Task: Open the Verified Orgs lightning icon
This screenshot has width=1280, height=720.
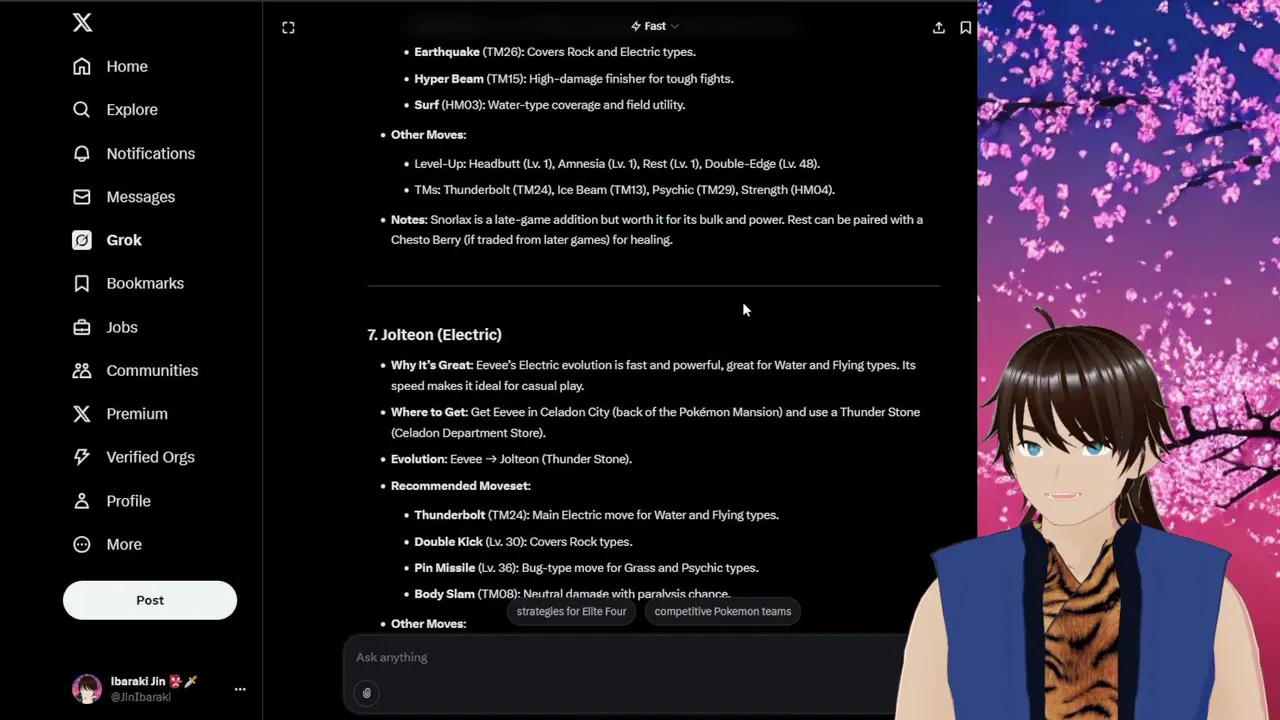Action: coord(82,457)
